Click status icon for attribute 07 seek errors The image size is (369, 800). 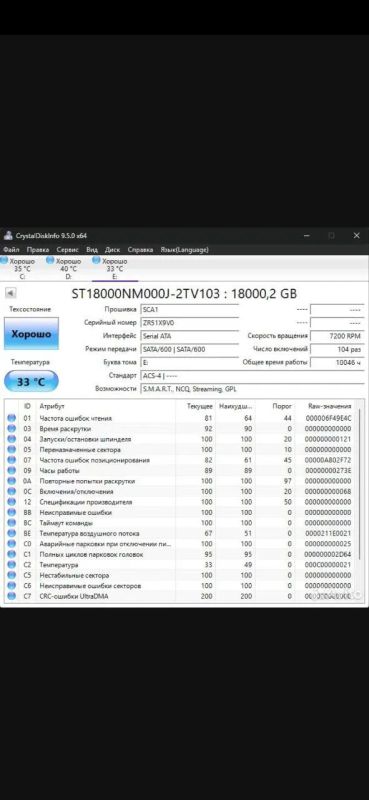11,460
